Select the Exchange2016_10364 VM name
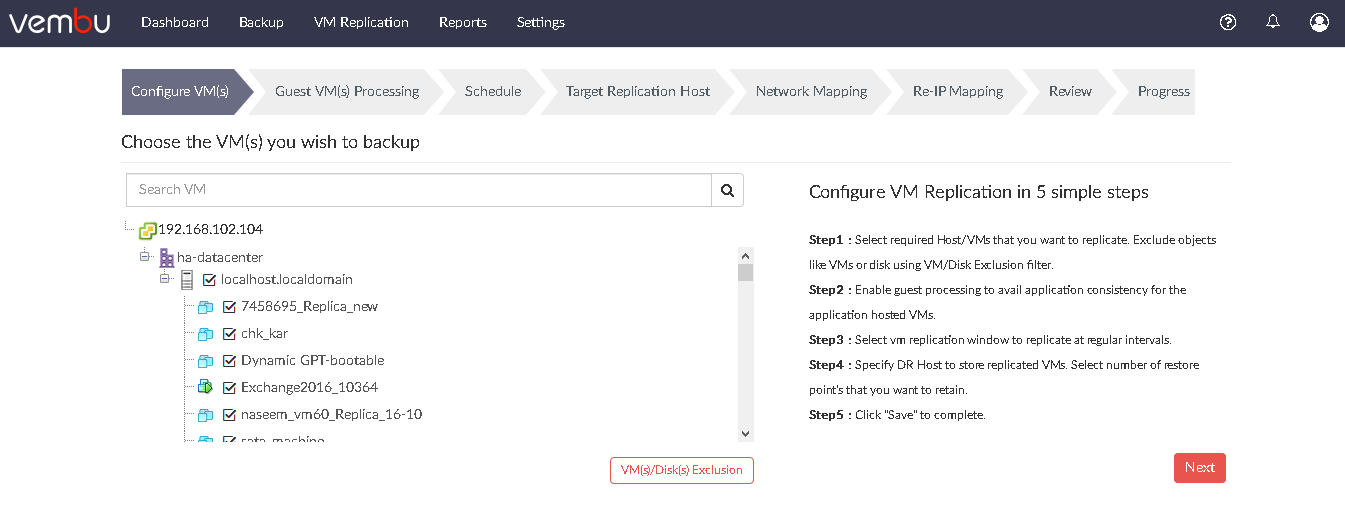This screenshot has height=521, width=1345. (x=309, y=388)
